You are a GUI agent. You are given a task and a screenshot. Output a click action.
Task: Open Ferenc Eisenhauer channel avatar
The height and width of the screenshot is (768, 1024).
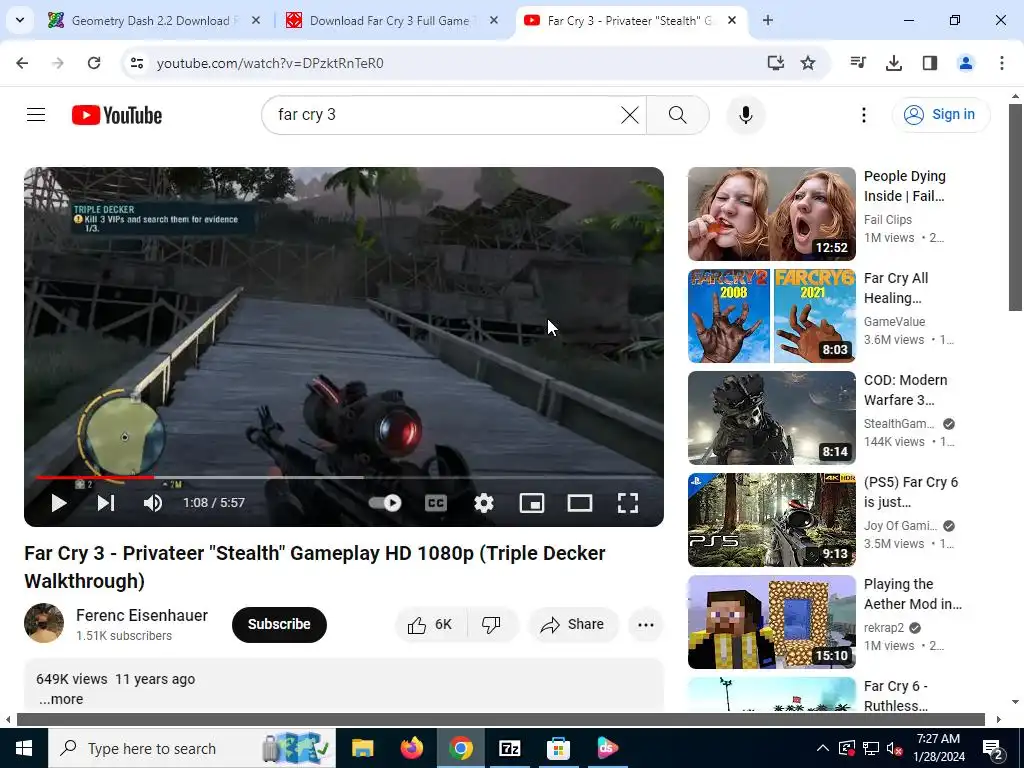click(44, 623)
